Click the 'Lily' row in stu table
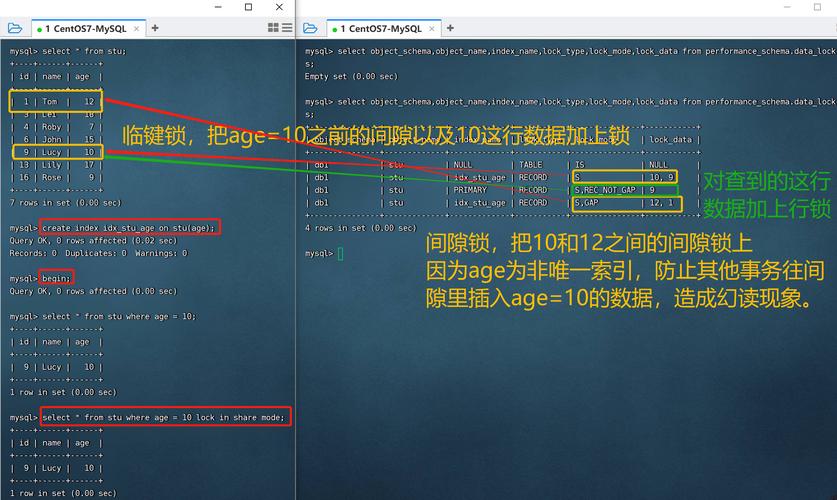 pyautogui.click(x=56, y=165)
